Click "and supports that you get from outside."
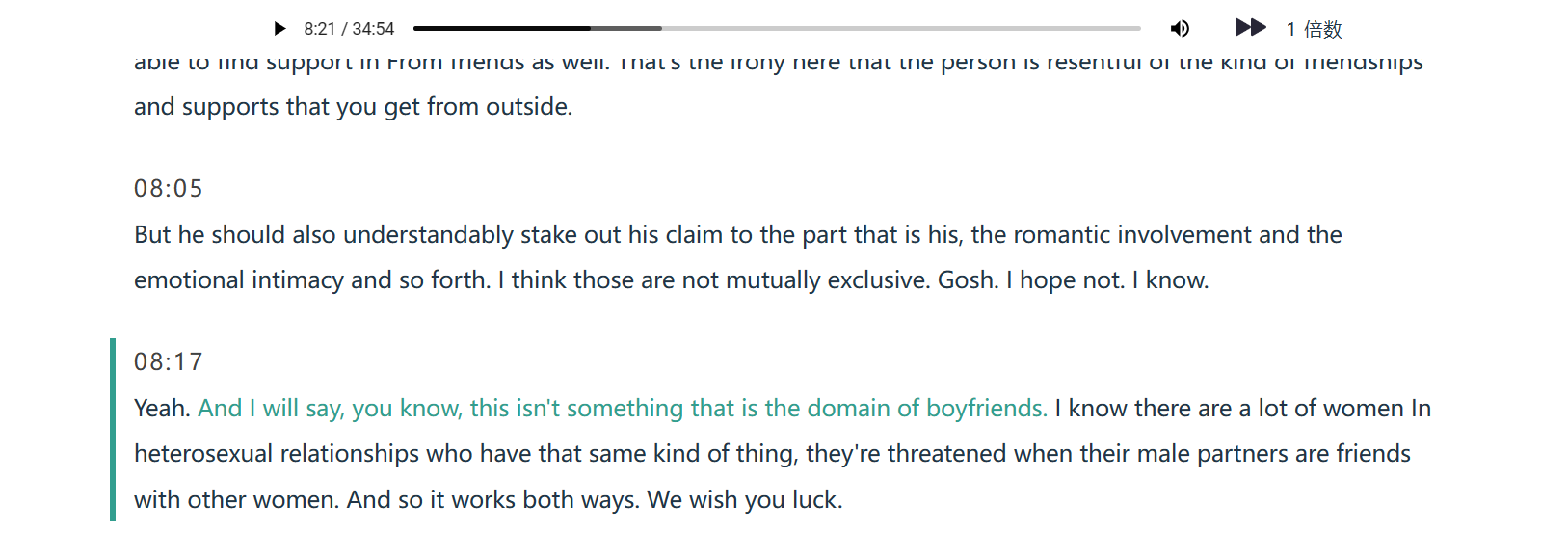The height and width of the screenshot is (559, 1568). click(354, 107)
